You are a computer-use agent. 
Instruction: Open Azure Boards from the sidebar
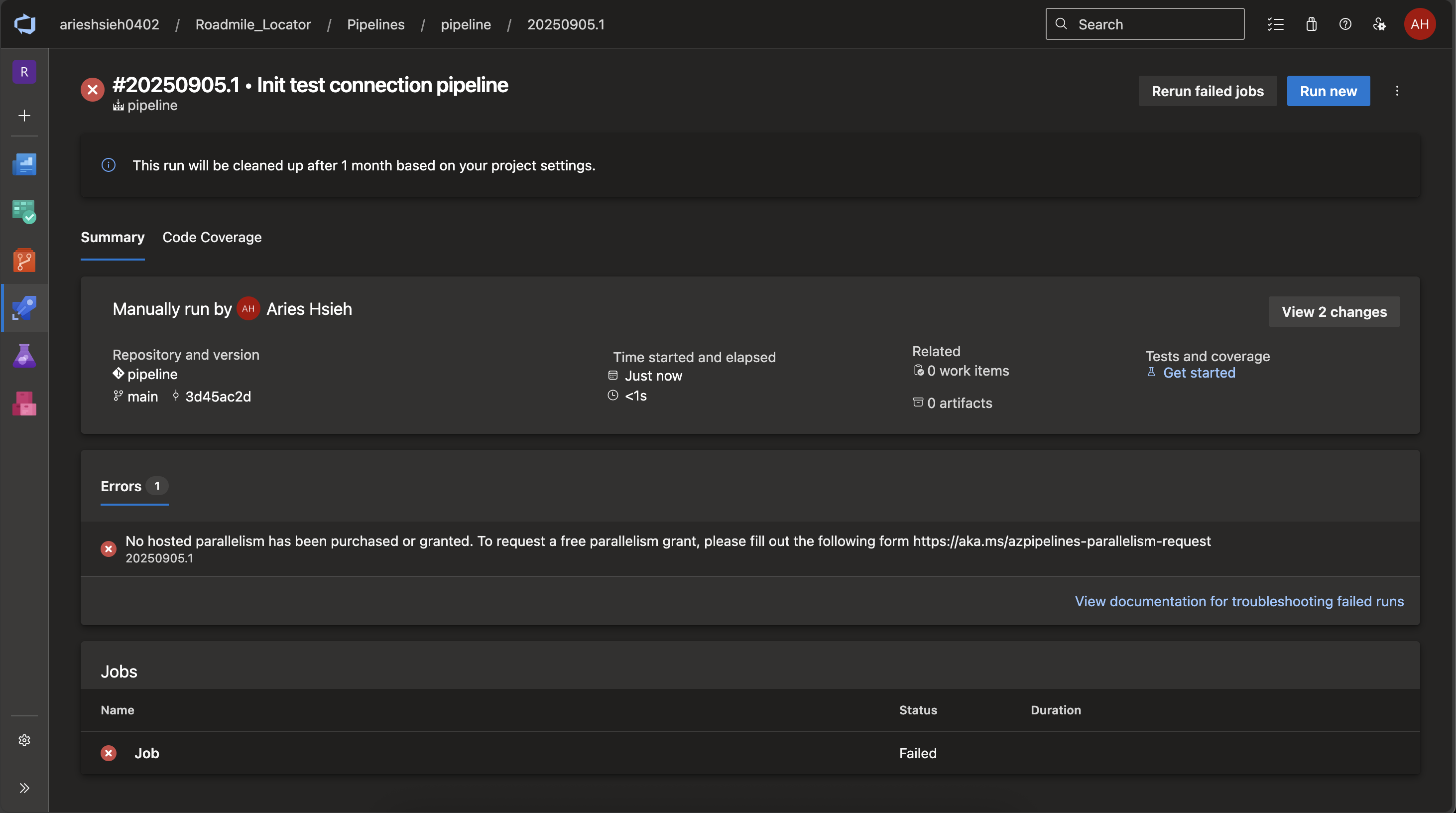[x=24, y=213]
